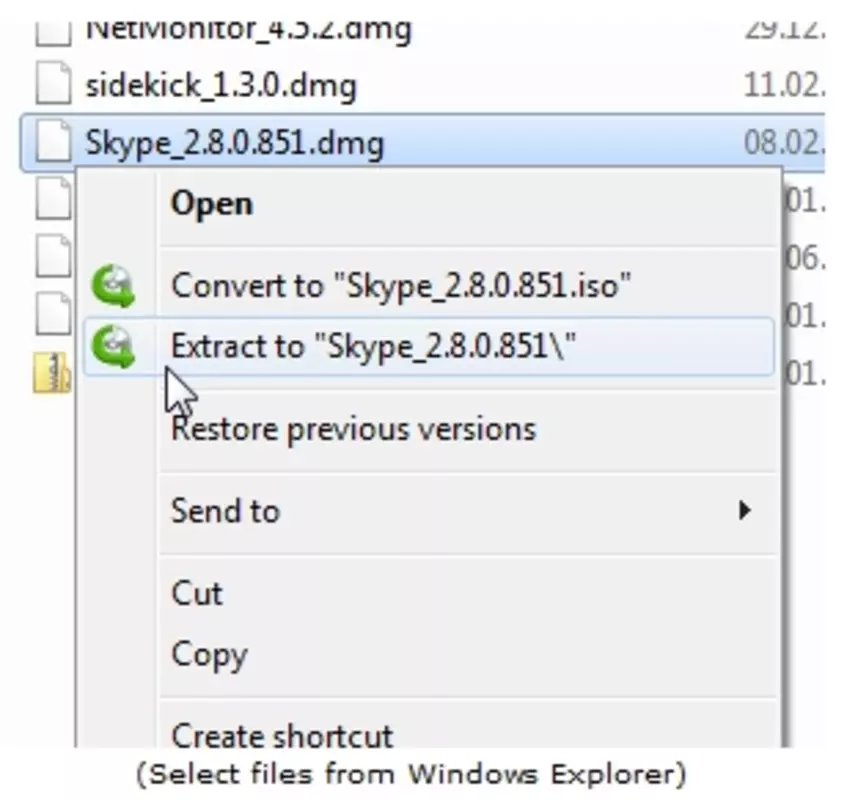This screenshot has height=800, width=847.
Task: Click the Skype_2.8.0.851.dmg file name
Action: point(235,143)
